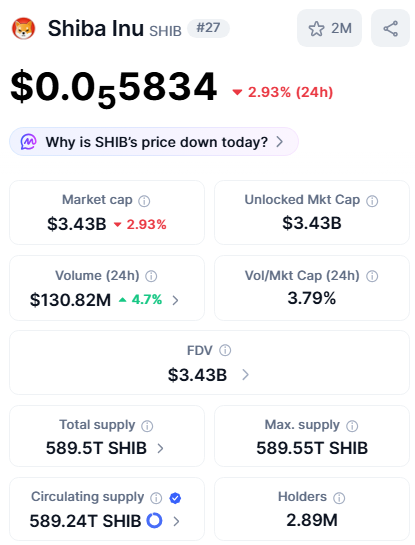Click the Shiba Inu coin logo

(x=23, y=28)
